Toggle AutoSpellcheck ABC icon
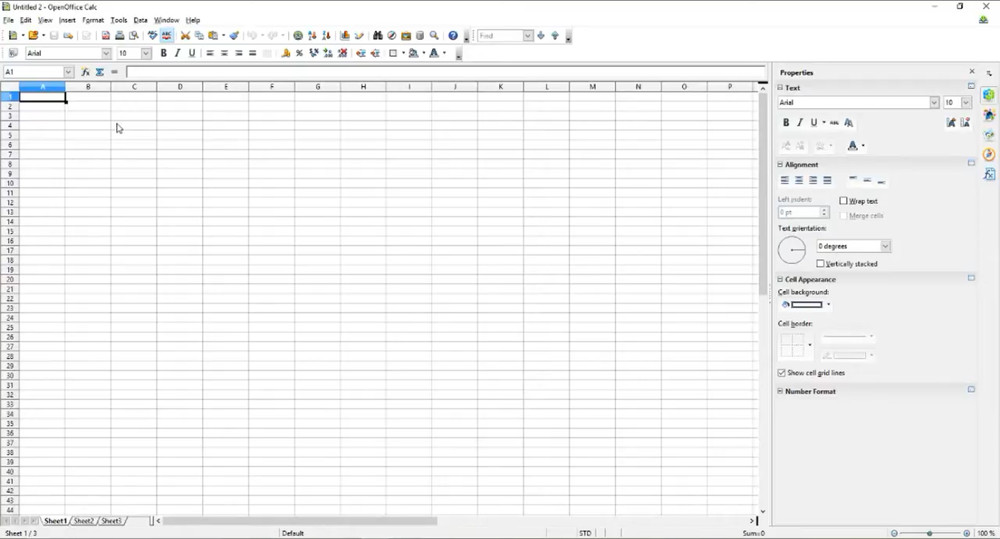Image resolution: width=1000 pixels, height=539 pixels. point(166,36)
